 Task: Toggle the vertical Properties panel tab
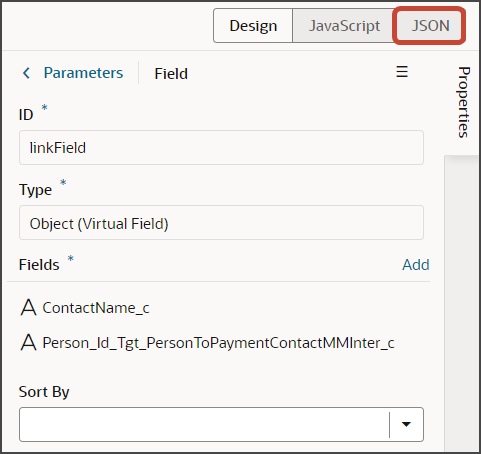click(x=464, y=102)
